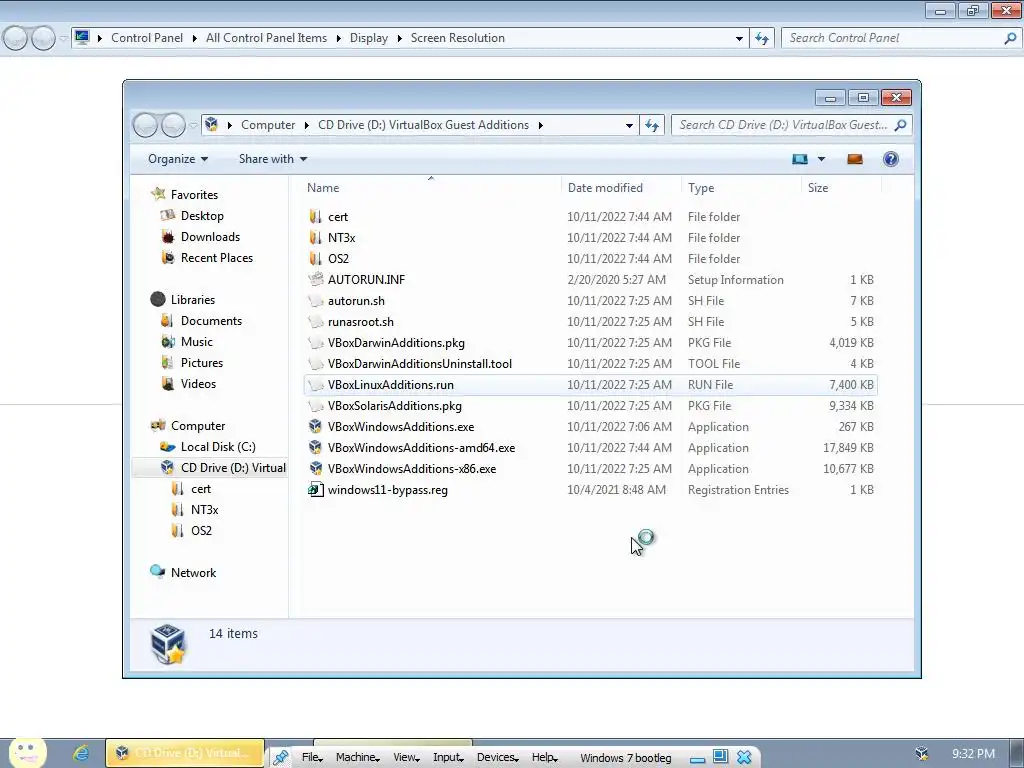
Task: Click All Control Panel Items breadcrumb
Action: [266, 38]
